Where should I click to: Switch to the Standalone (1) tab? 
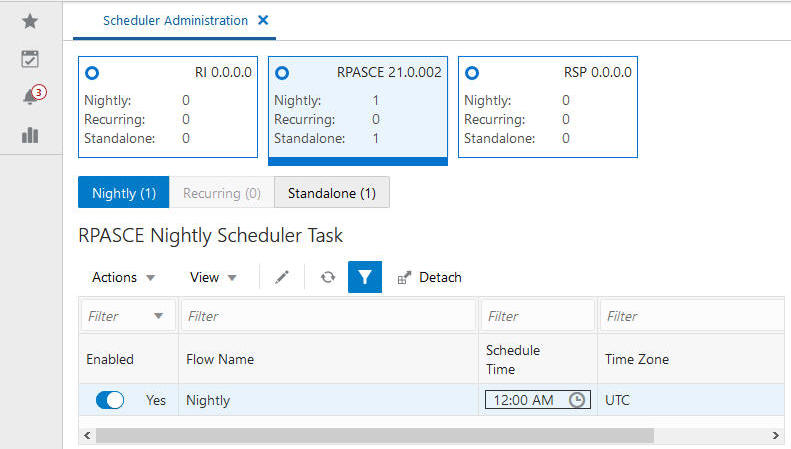[331, 193]
